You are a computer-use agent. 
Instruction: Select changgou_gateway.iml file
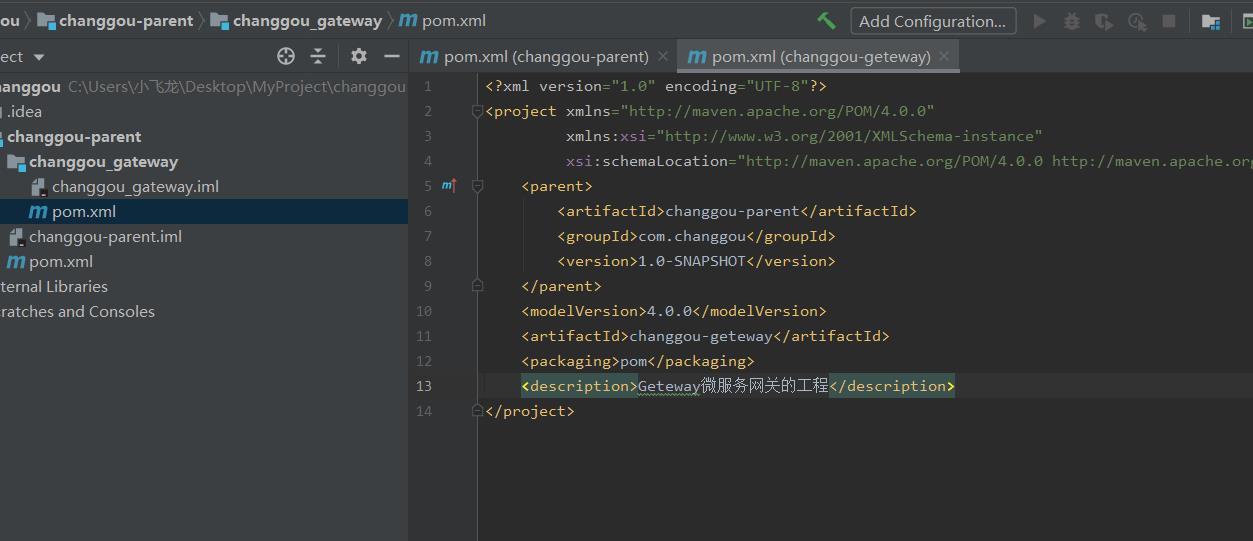tap(125, 186)
